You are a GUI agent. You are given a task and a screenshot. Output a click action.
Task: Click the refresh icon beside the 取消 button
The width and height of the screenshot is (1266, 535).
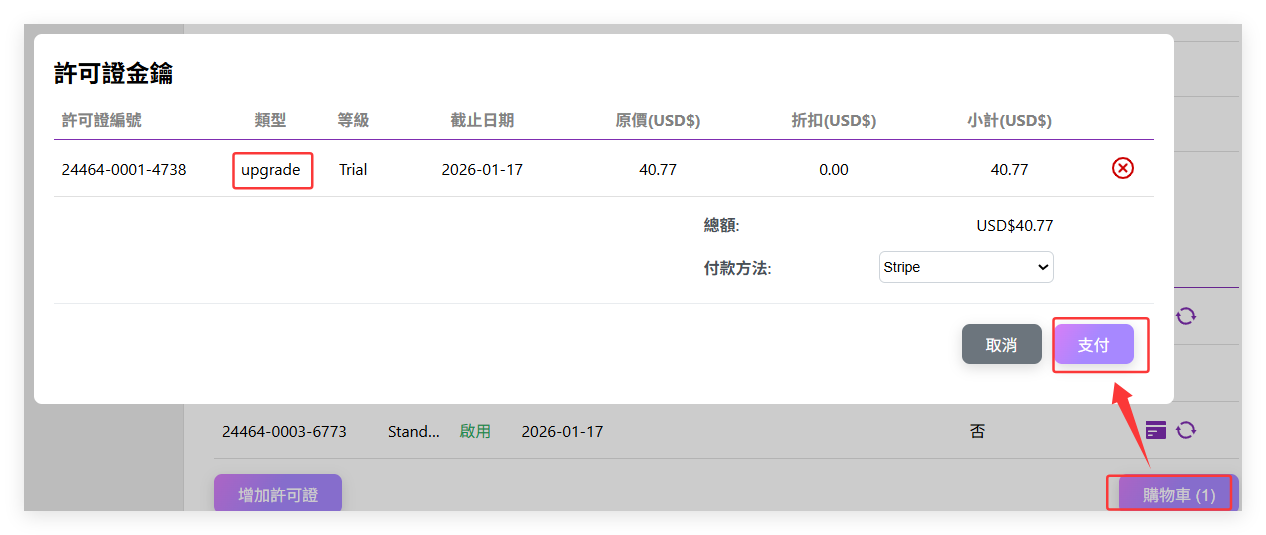coord(1186,316)
